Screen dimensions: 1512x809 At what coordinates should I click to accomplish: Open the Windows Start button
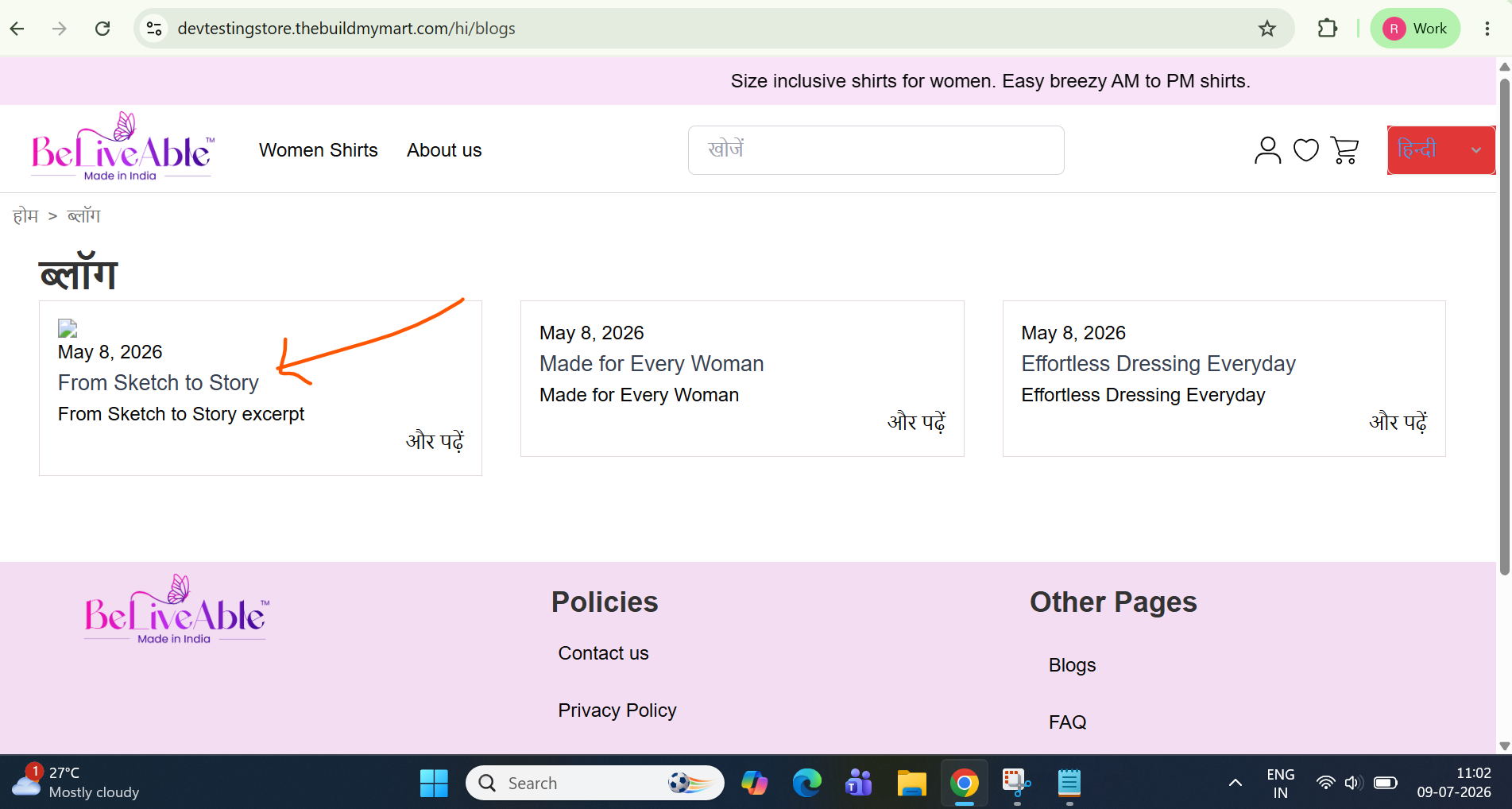(x=434, y=784)
